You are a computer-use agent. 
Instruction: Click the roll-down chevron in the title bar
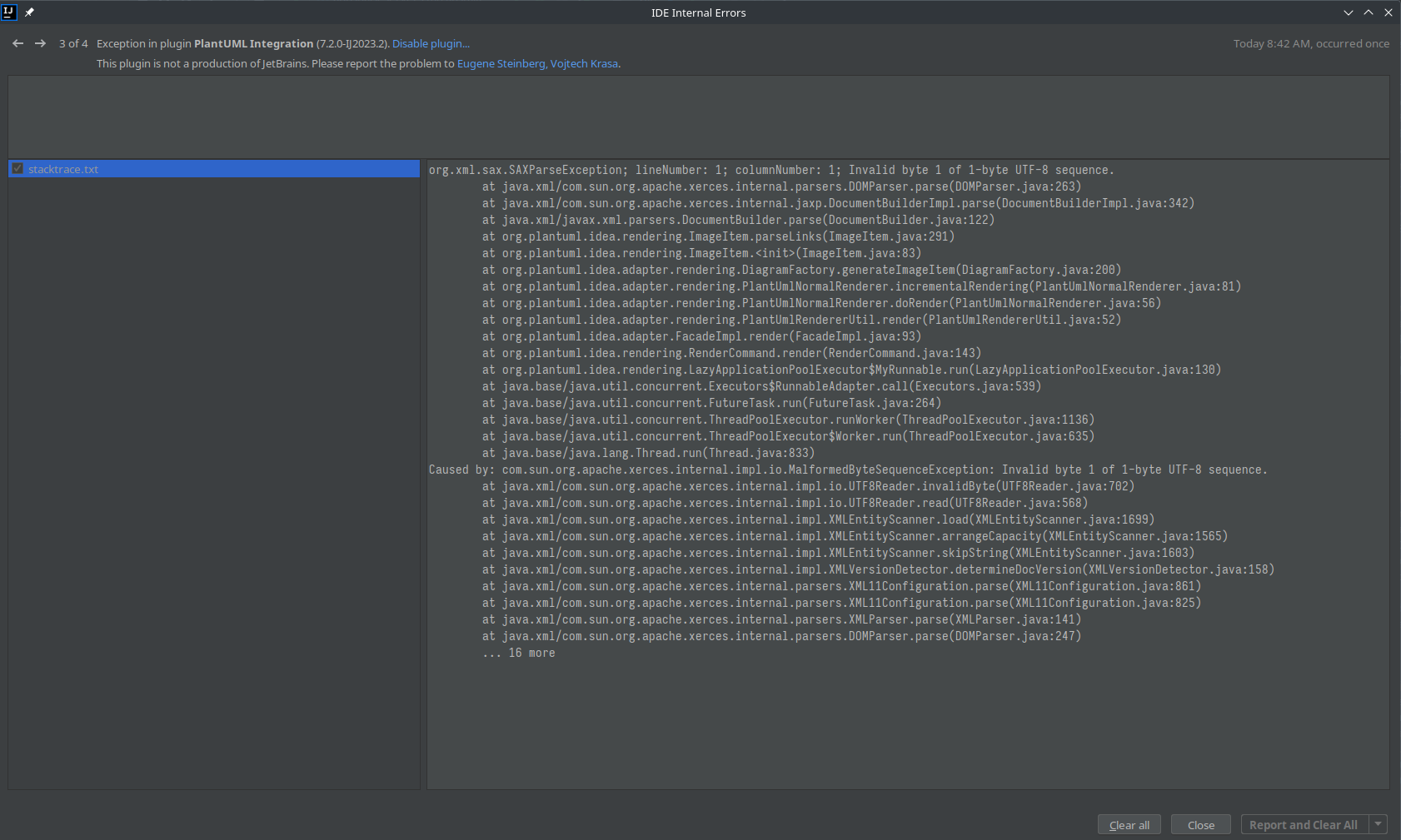pos(1347,12)
